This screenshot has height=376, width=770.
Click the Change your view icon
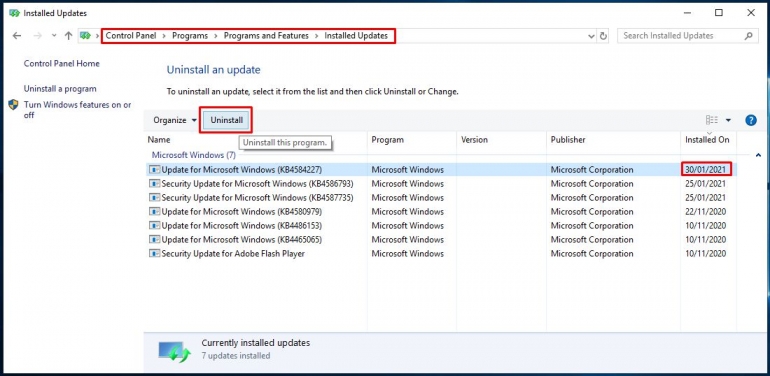tap(712, 120)
